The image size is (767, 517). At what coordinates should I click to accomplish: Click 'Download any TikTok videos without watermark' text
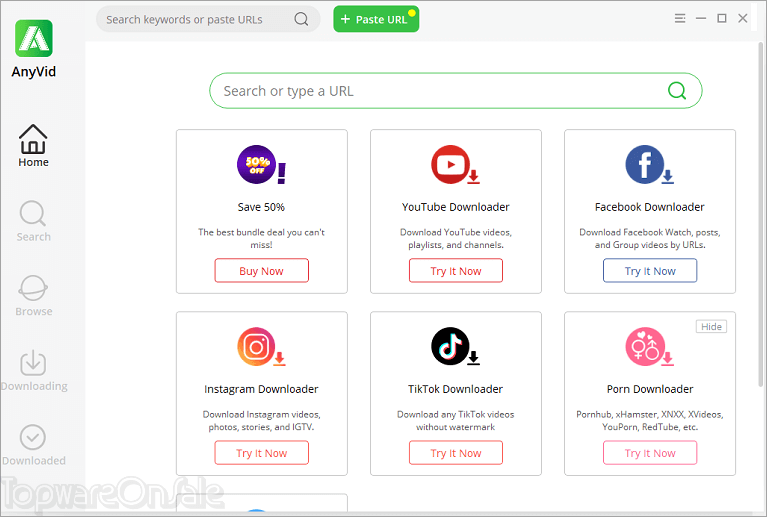tap(455, 420)
